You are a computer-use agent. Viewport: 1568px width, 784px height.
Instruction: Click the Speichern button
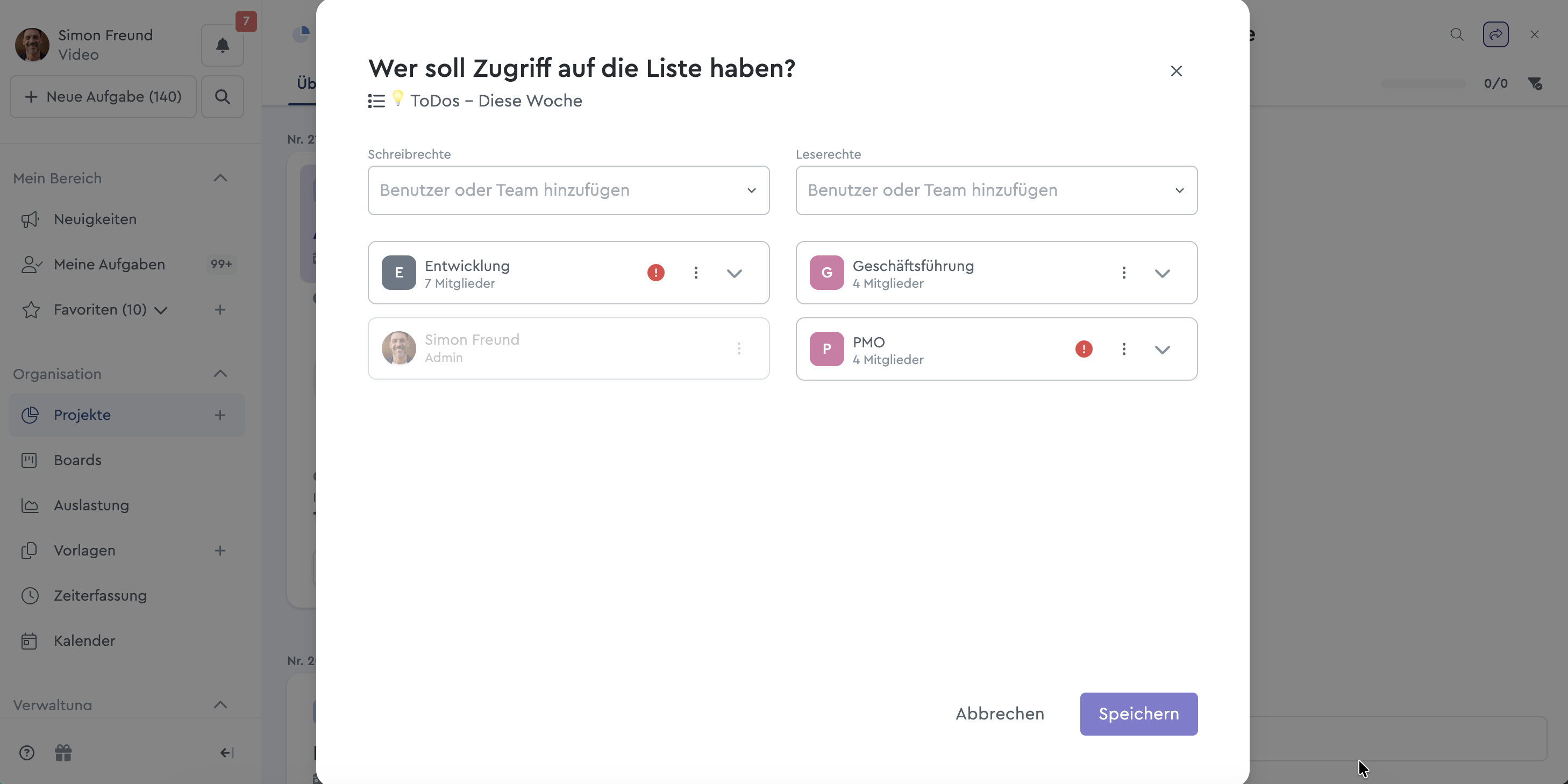[1138, 714]
